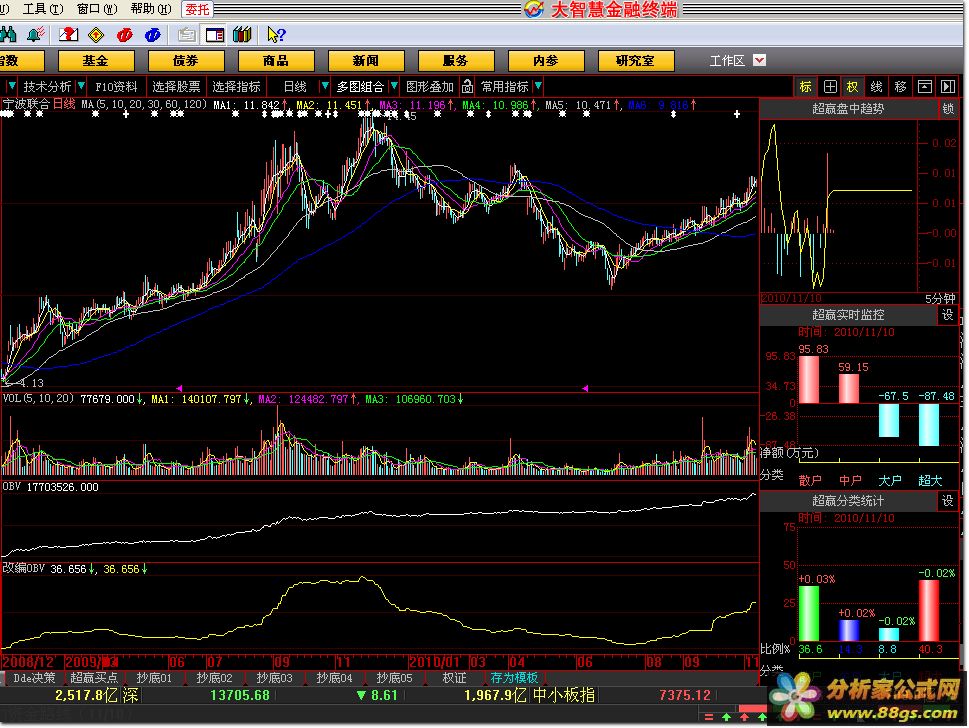Open the 窗口(W) menu

(x=96, y=9)
